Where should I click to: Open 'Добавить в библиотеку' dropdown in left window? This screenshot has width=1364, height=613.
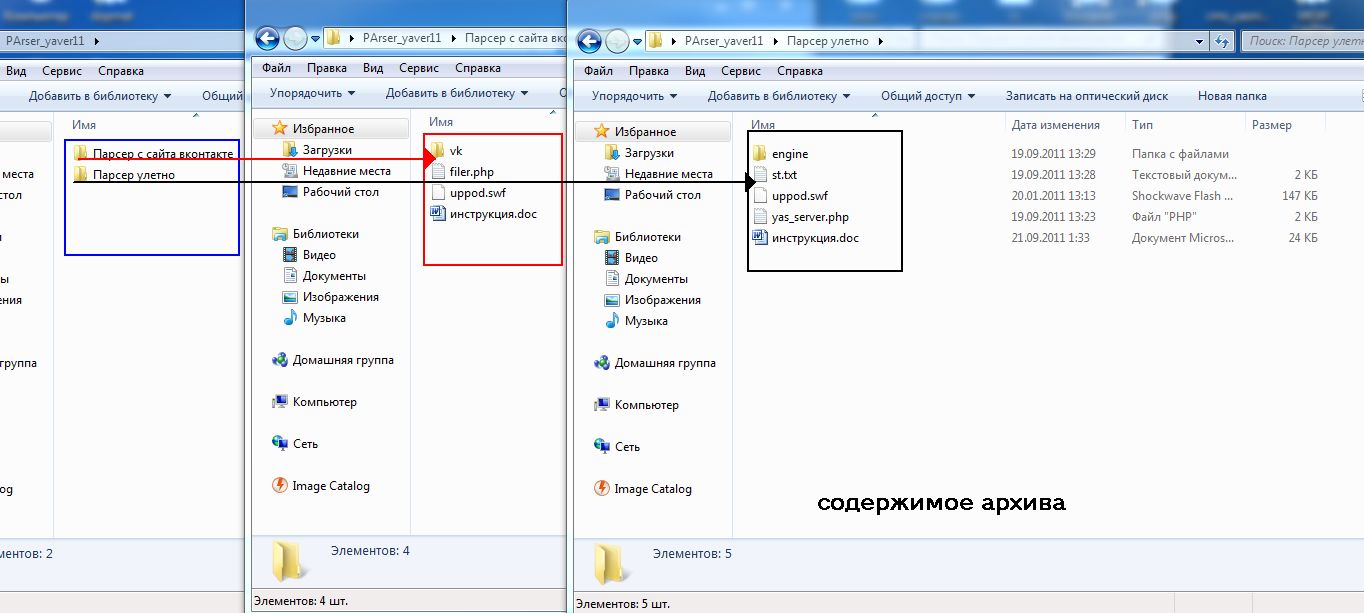(x=100, y=96)
